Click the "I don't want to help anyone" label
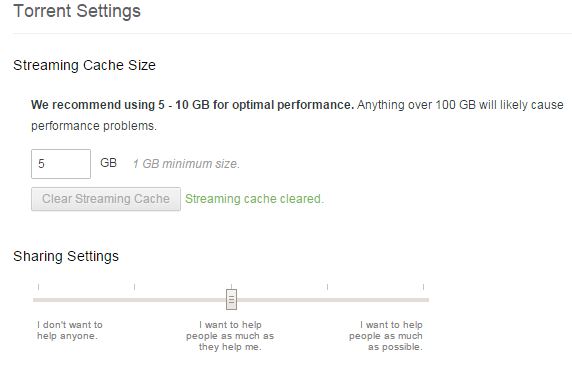 tap(70, 330)
